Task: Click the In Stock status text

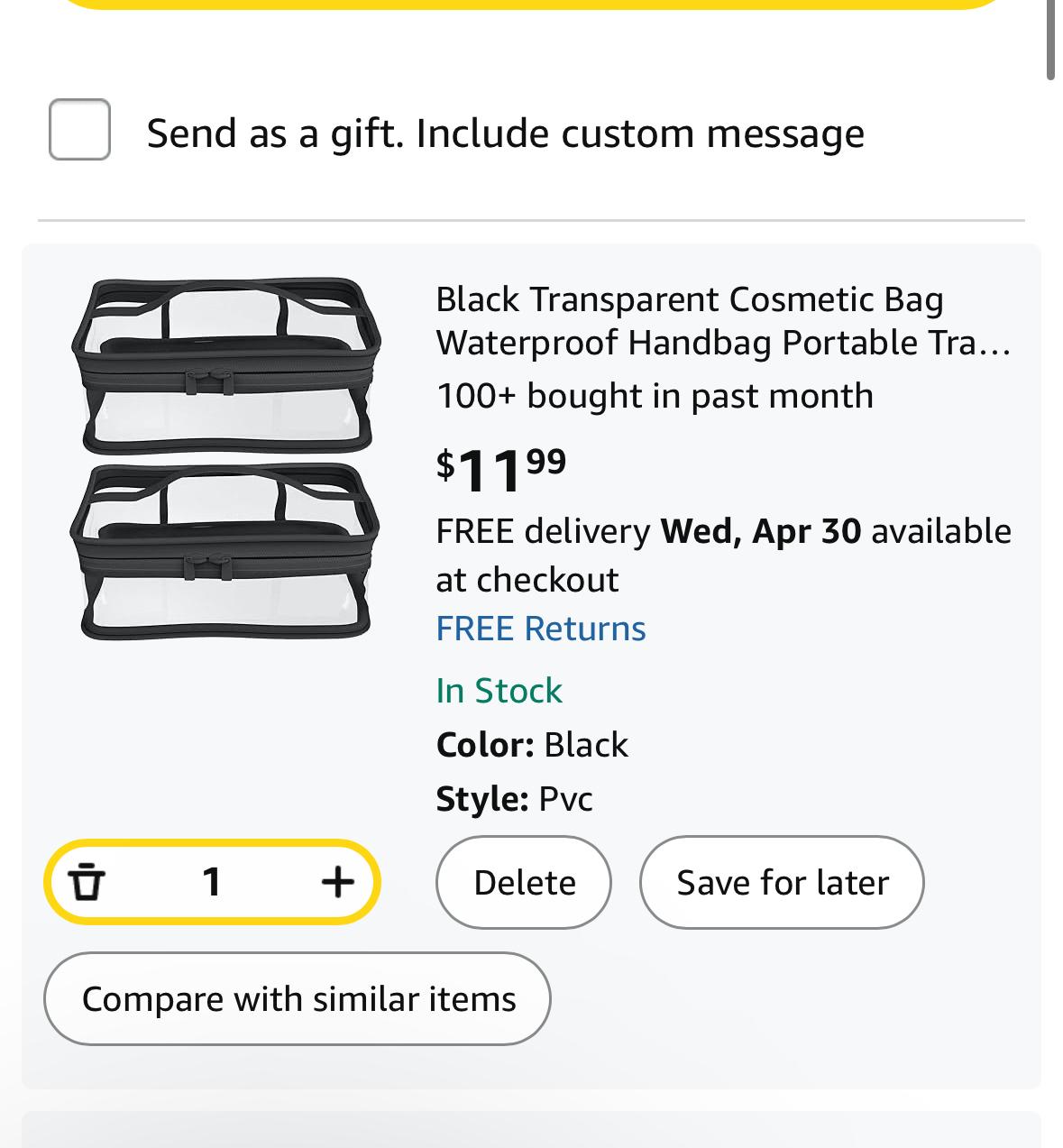Action: pyautogui.click(x=499, y=691)
